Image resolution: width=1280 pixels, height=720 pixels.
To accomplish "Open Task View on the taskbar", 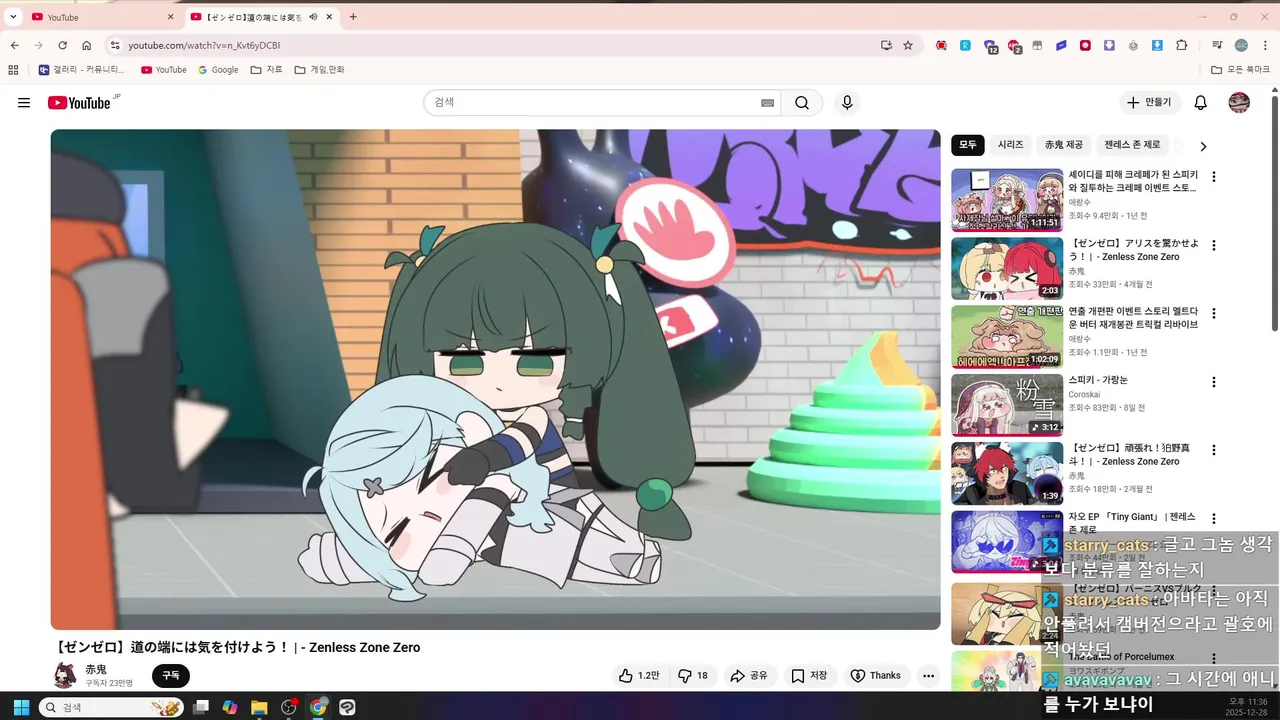I will pyautogui.click(x=201, y=707).
